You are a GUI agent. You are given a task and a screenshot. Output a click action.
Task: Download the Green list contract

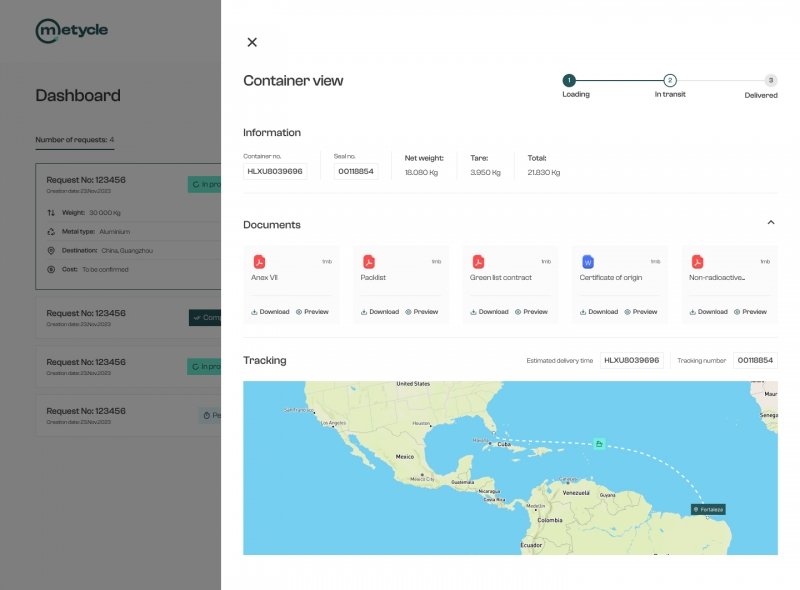pos(489,312)
